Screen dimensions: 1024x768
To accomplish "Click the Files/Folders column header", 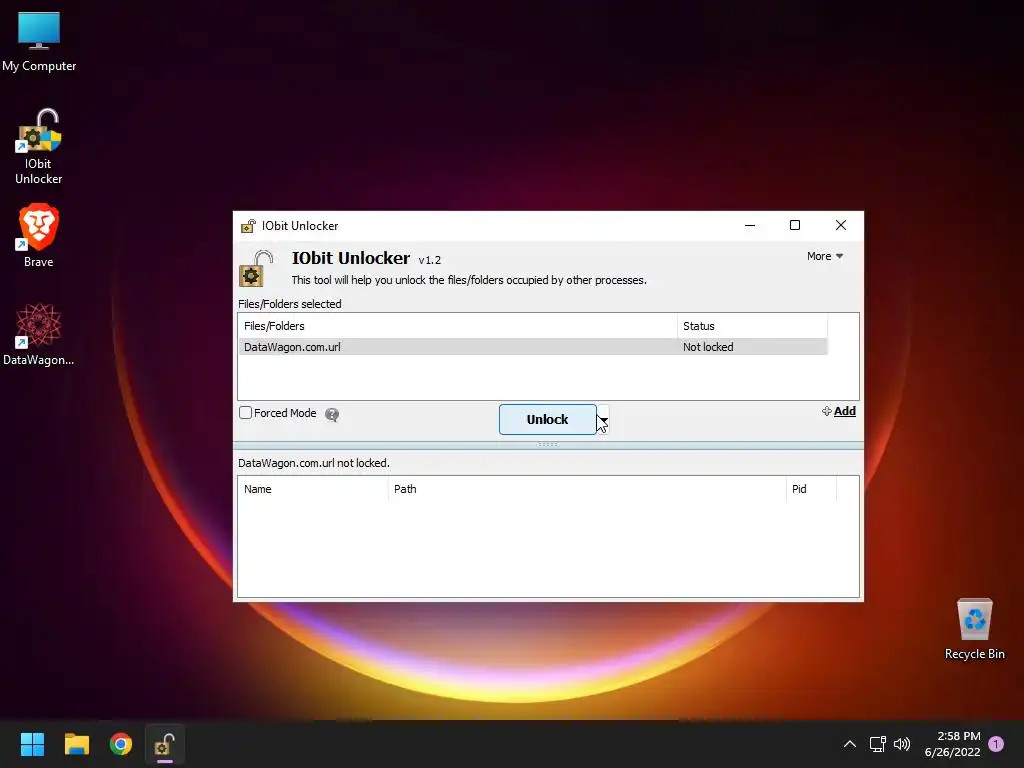I will coord(458,326).
